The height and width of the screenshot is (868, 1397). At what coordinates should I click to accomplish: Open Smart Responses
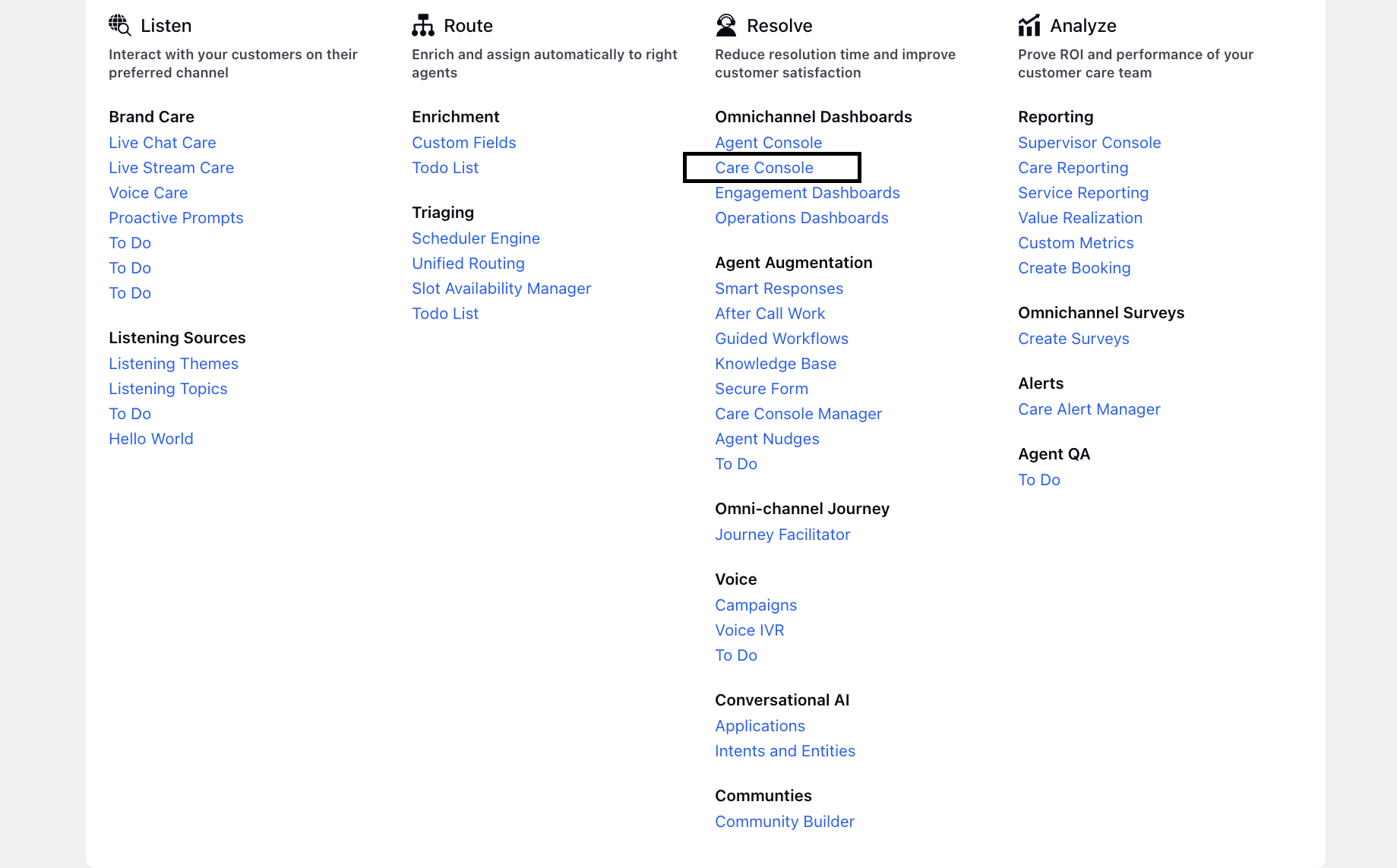pos(779,289)
